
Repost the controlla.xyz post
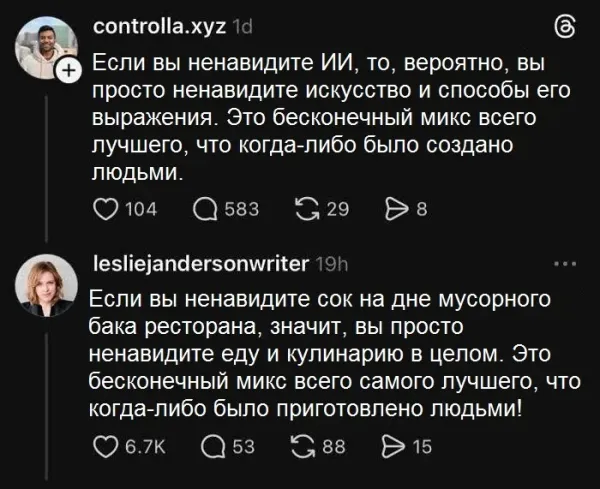click(308, 209)
